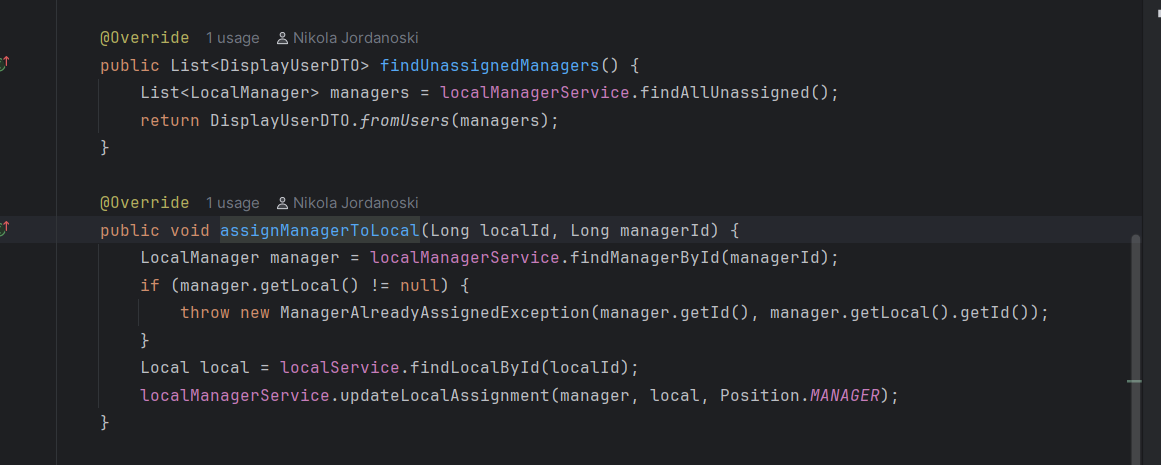Viewport: 1161px width, 465px height.
Task: Click the implements gutter icon beside findUnassignedManagers
Action: [x=4, y=65]
